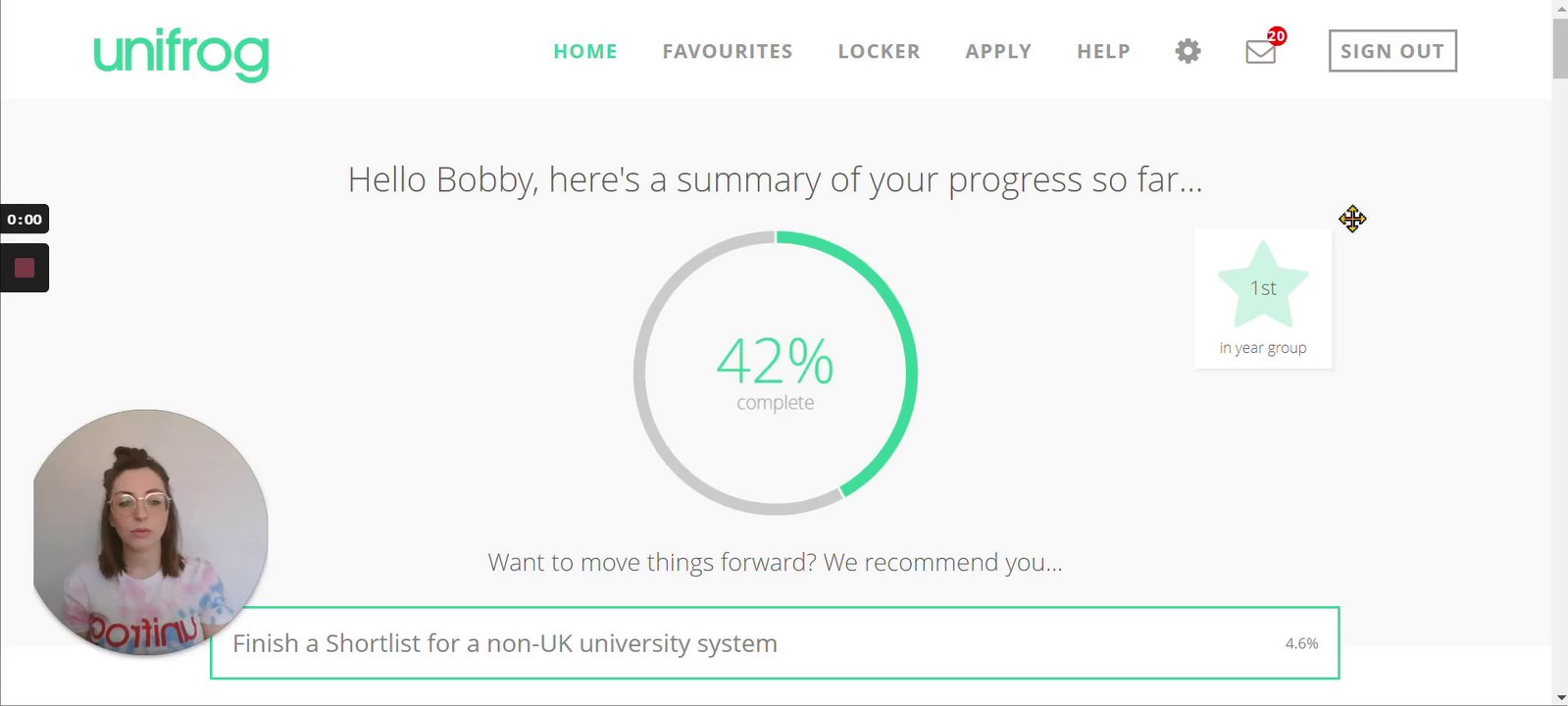Image resolution: width=1568 pixels, height=706 pixels.
Task: Click the vertical scrollbar thumb
Action: (1559, 47)
